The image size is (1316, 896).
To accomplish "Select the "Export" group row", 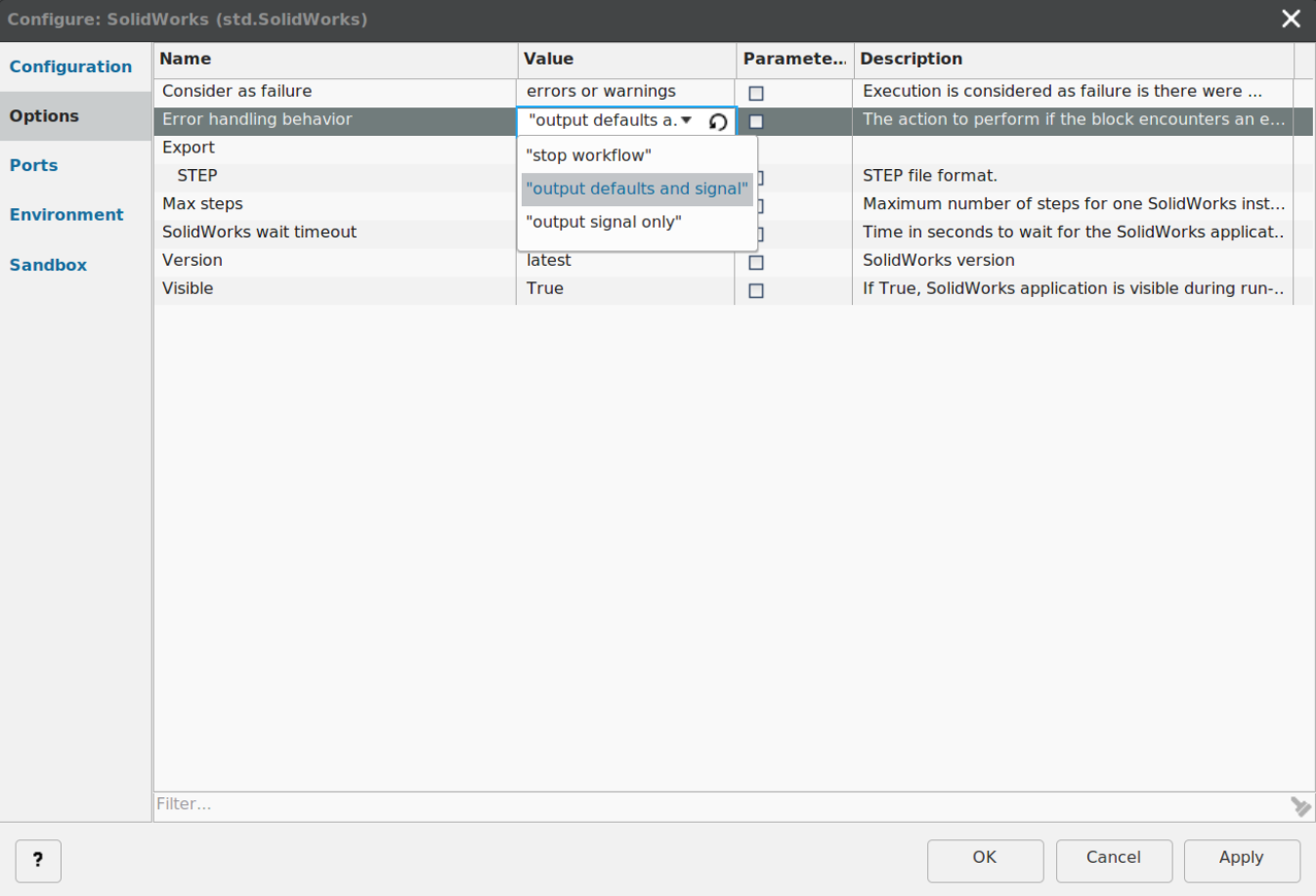I will click(189, 148).
